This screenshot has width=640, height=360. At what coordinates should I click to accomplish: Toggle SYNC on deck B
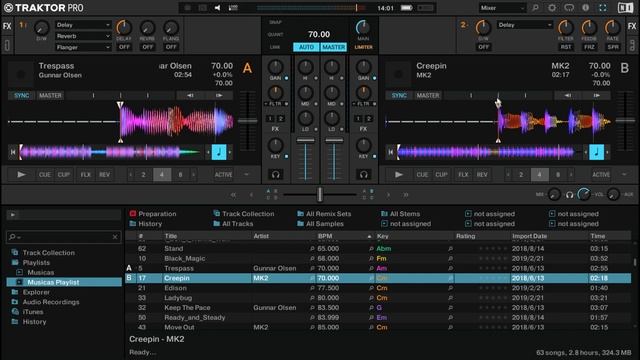tap(399, 96)
